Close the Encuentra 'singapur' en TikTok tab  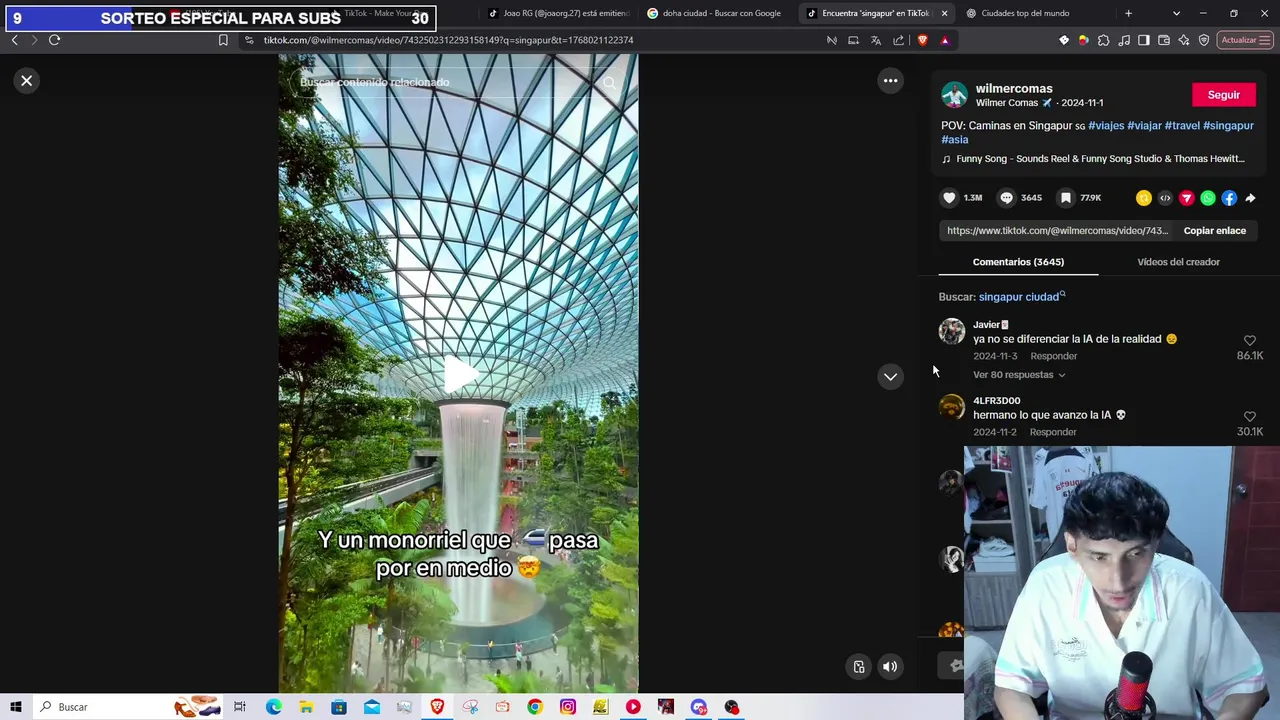(944, 13)
